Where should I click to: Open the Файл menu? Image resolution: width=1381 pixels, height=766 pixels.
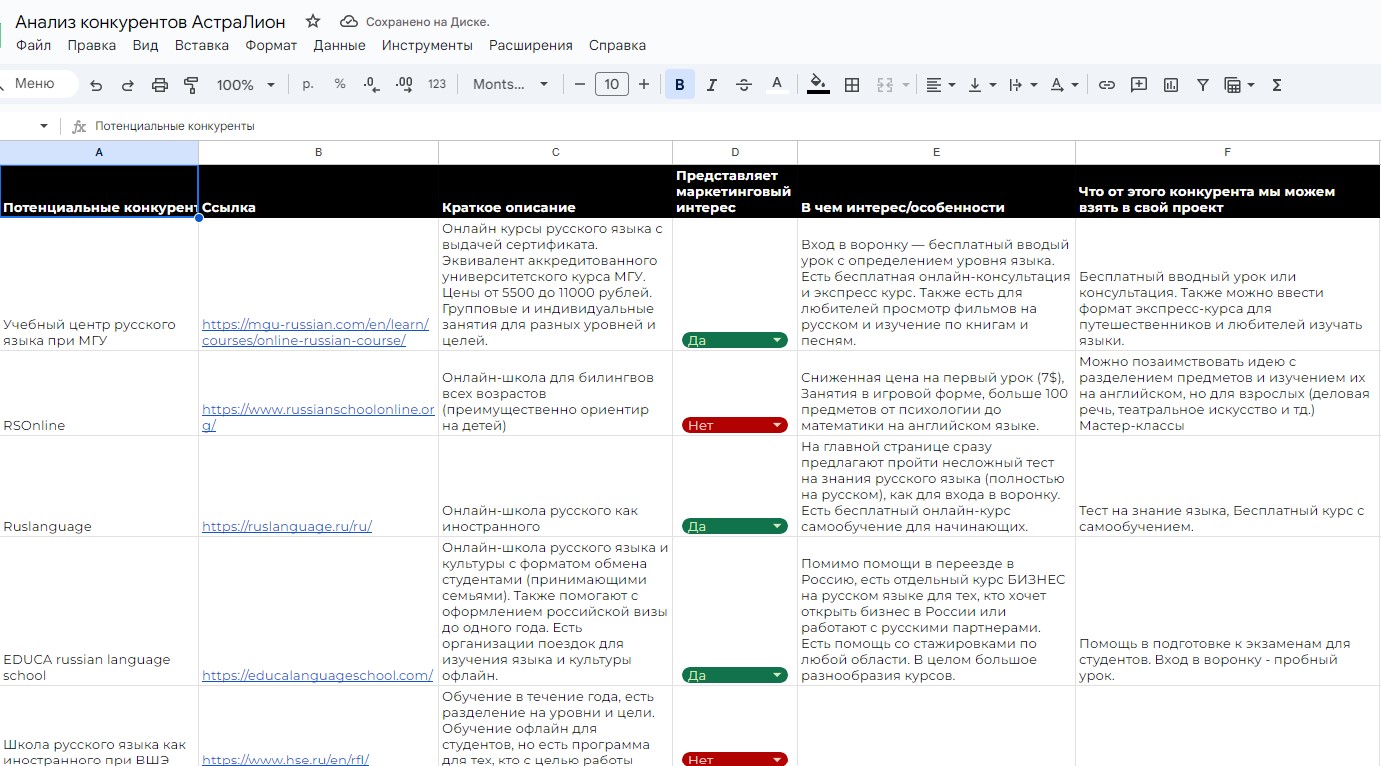coord(34,45)
